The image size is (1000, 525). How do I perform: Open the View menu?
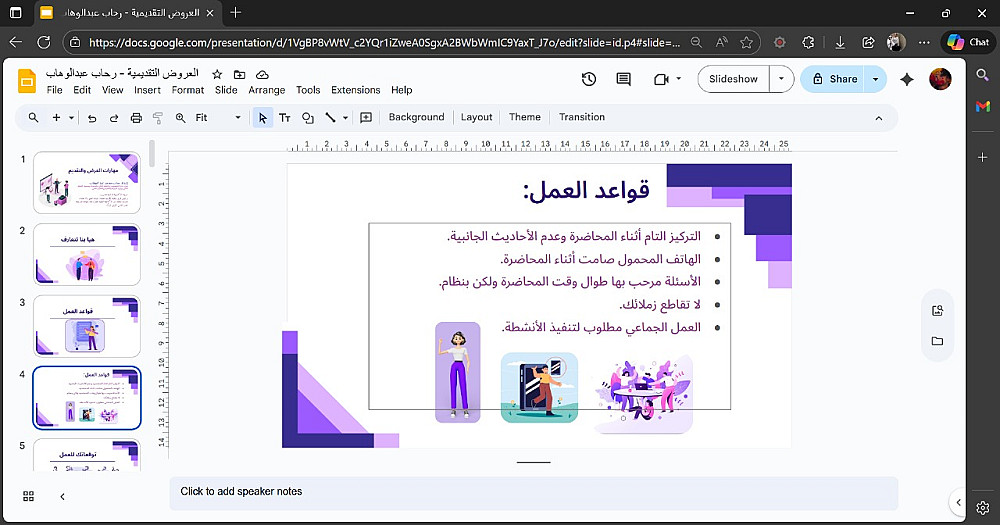[x=112, y=90]
